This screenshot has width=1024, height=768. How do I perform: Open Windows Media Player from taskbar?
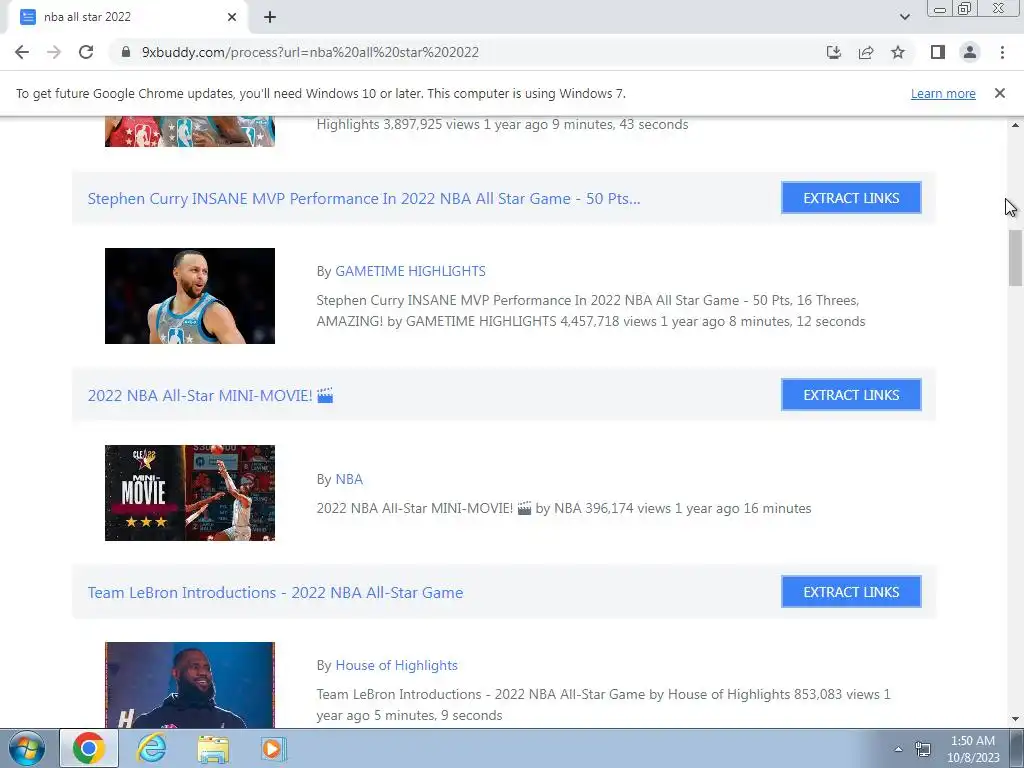(x=272, y=748)
